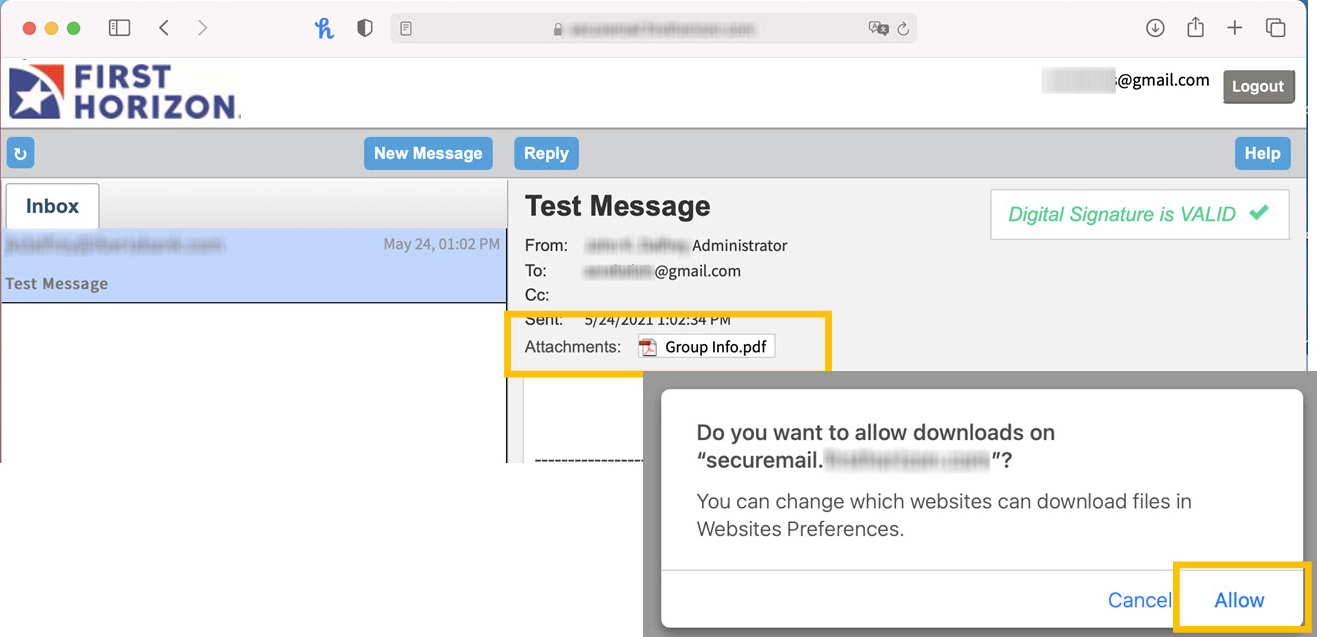This screenshot has width=1317, height=637.
Task: Cancel the download permission dialog
Action: click(1139, 600)
